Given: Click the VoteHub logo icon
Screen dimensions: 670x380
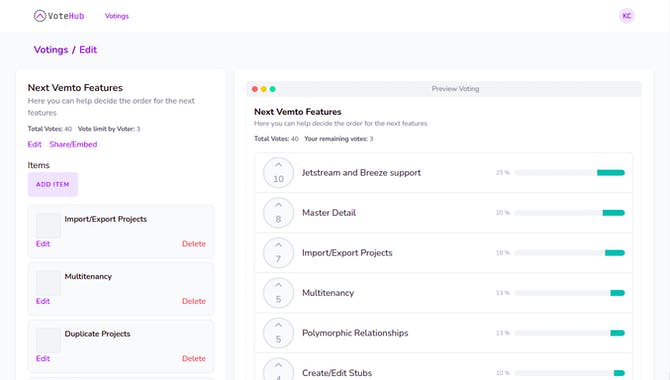Looking at the screenshot, I should tap(40, 16).
